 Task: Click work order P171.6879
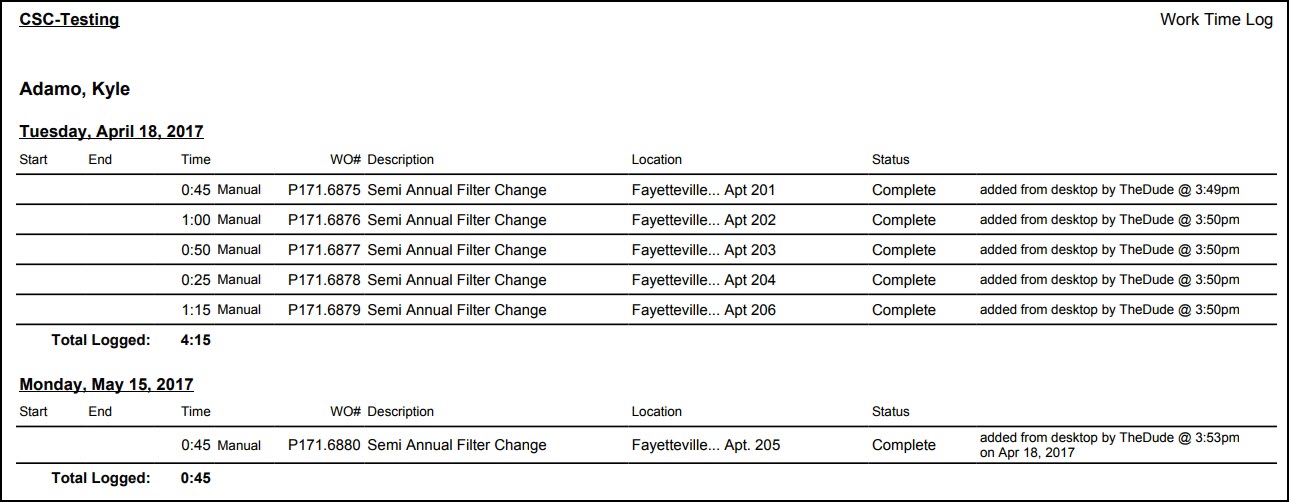(324, 310)
